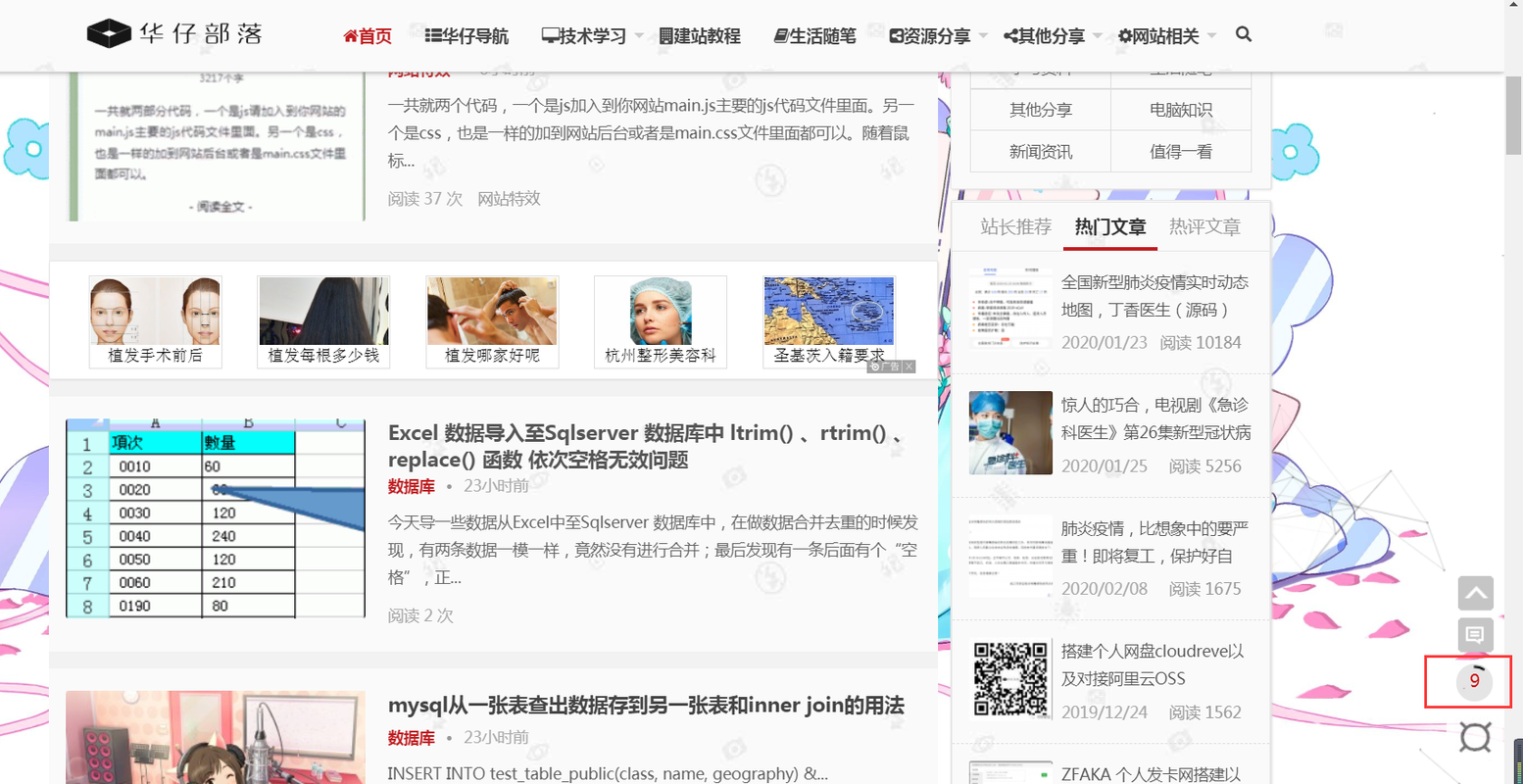Click the share icon beside 其他分享
1523x784 pixels.
(x=1008, y=34)
